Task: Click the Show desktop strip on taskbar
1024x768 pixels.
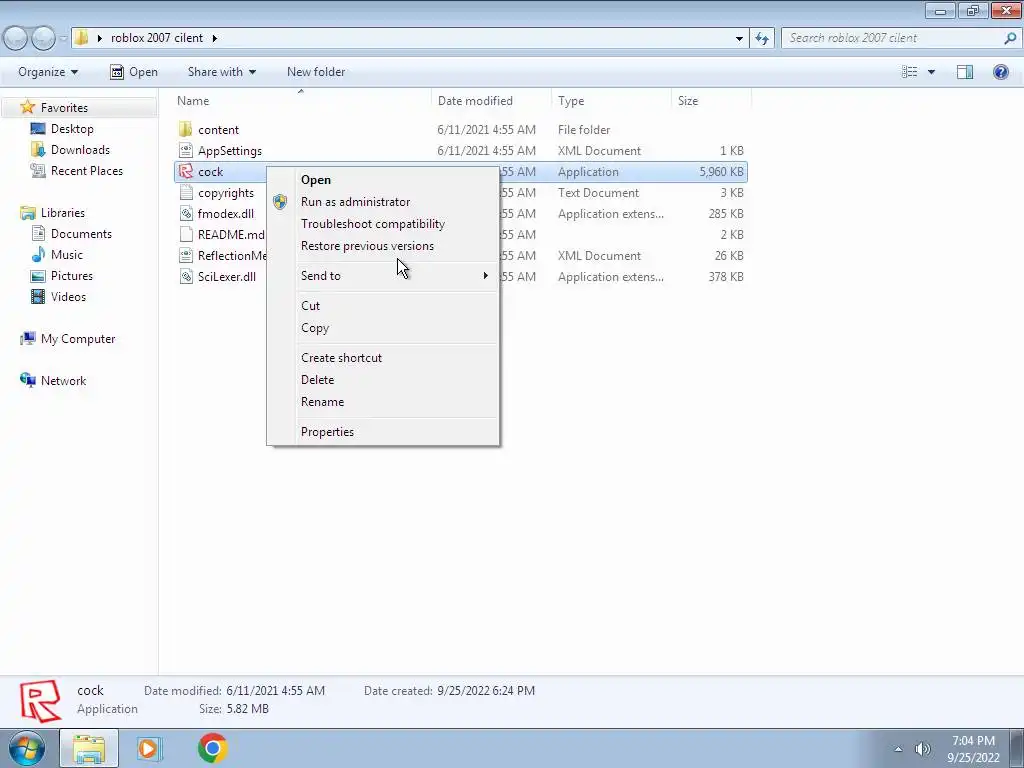Action: 1017,748
